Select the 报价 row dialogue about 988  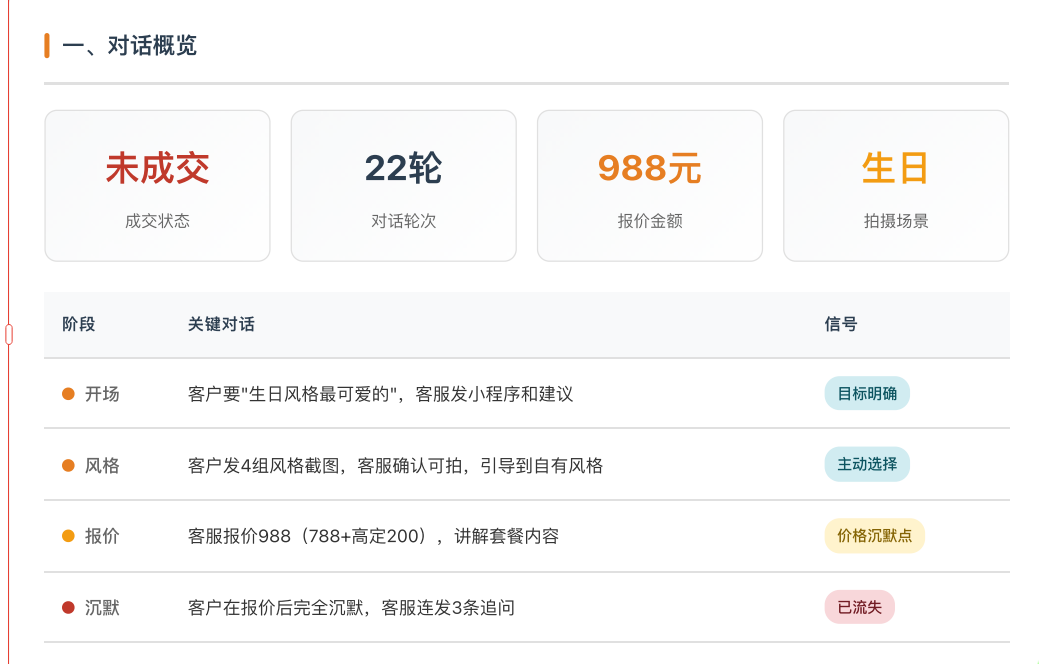373,536
